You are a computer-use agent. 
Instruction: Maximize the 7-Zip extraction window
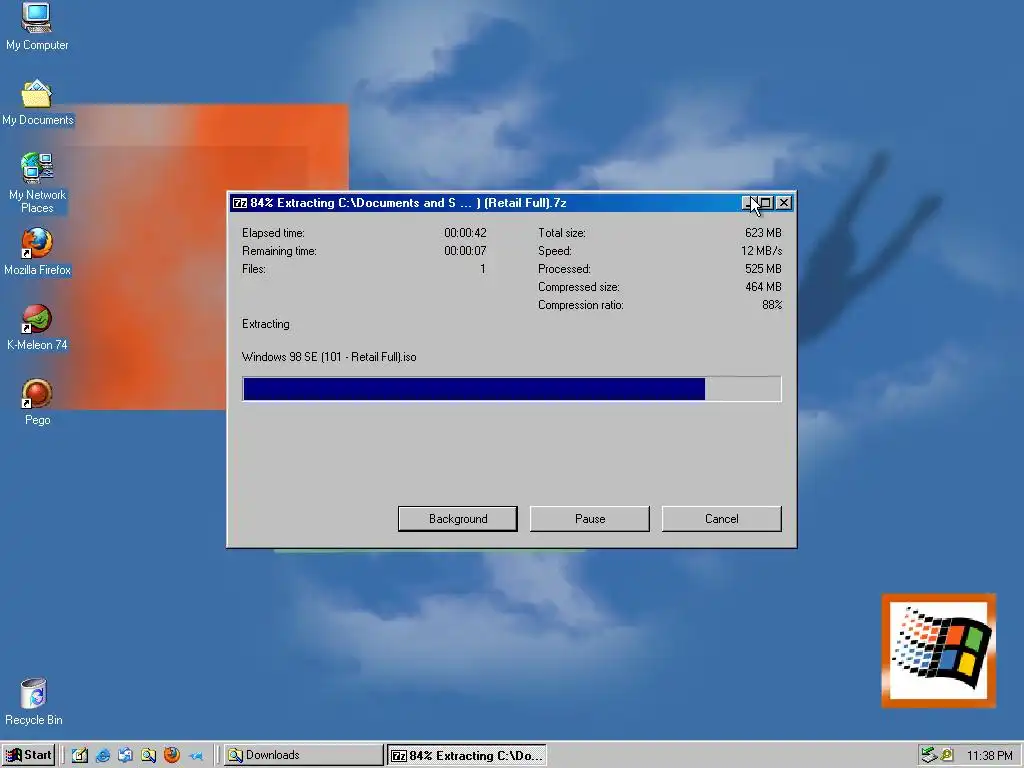tap(767, 203)
